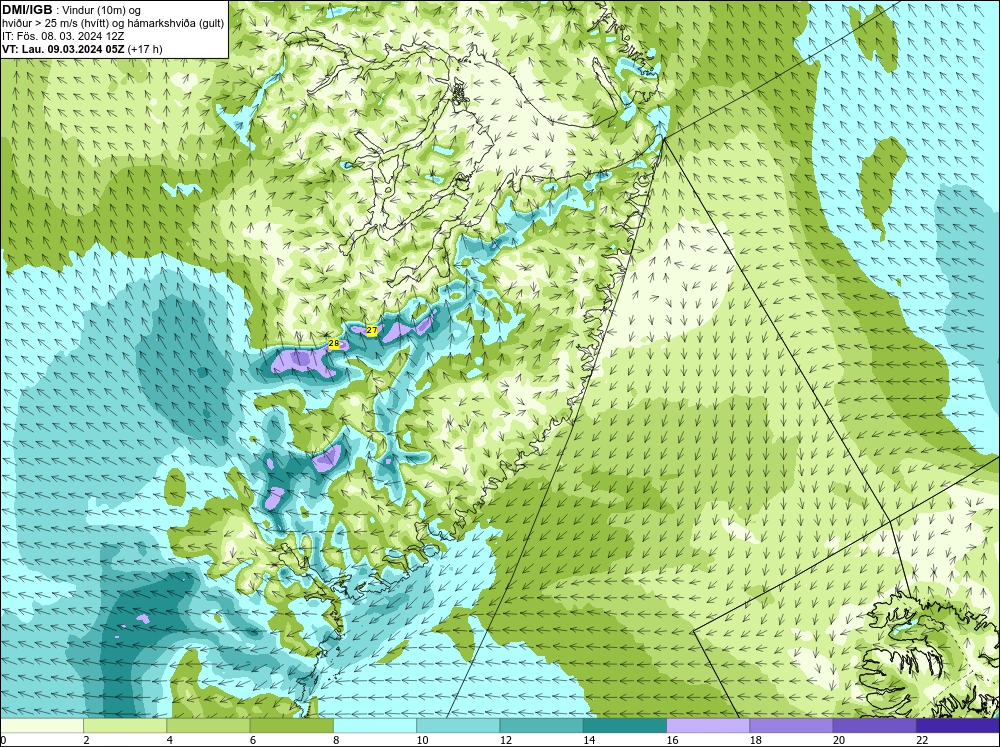
Task: Click the 'Vindur (10m) og' title text
Action: click(x=103, y=11)
